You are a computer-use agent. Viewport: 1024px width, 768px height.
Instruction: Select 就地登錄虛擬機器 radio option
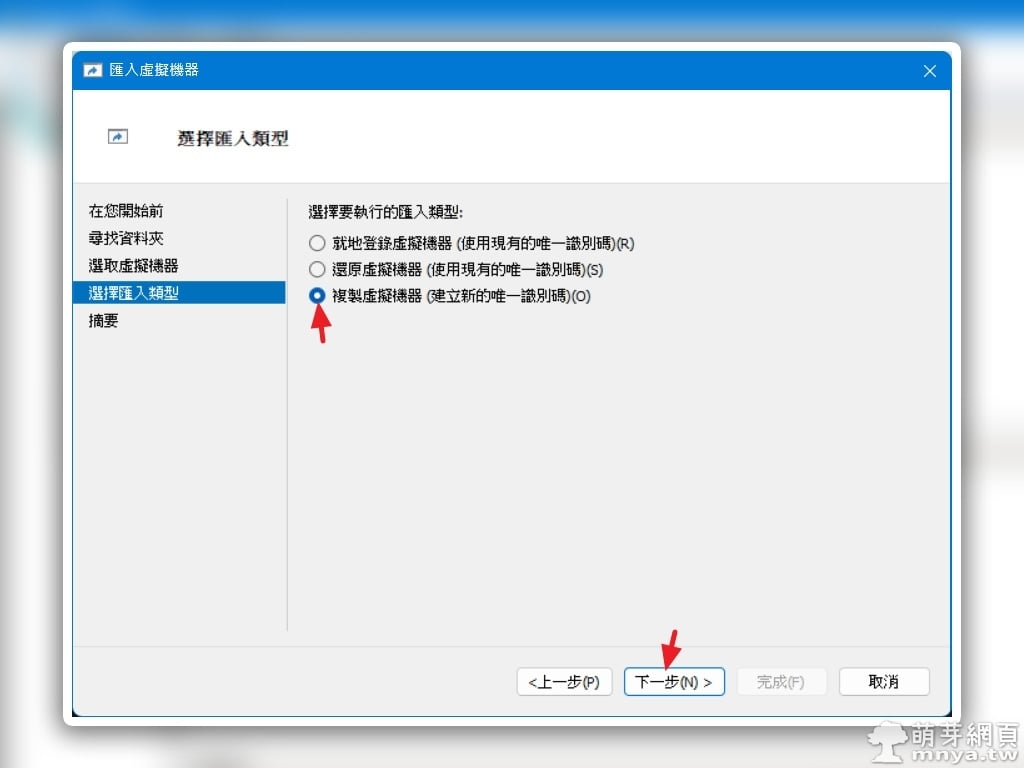[317, 243]
